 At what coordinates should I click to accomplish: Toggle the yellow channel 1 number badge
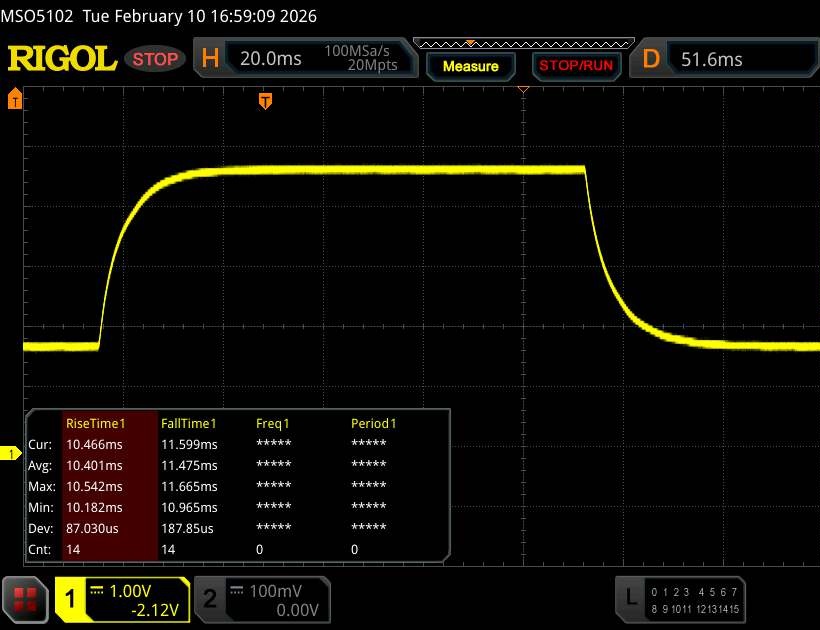pos(71,599)
